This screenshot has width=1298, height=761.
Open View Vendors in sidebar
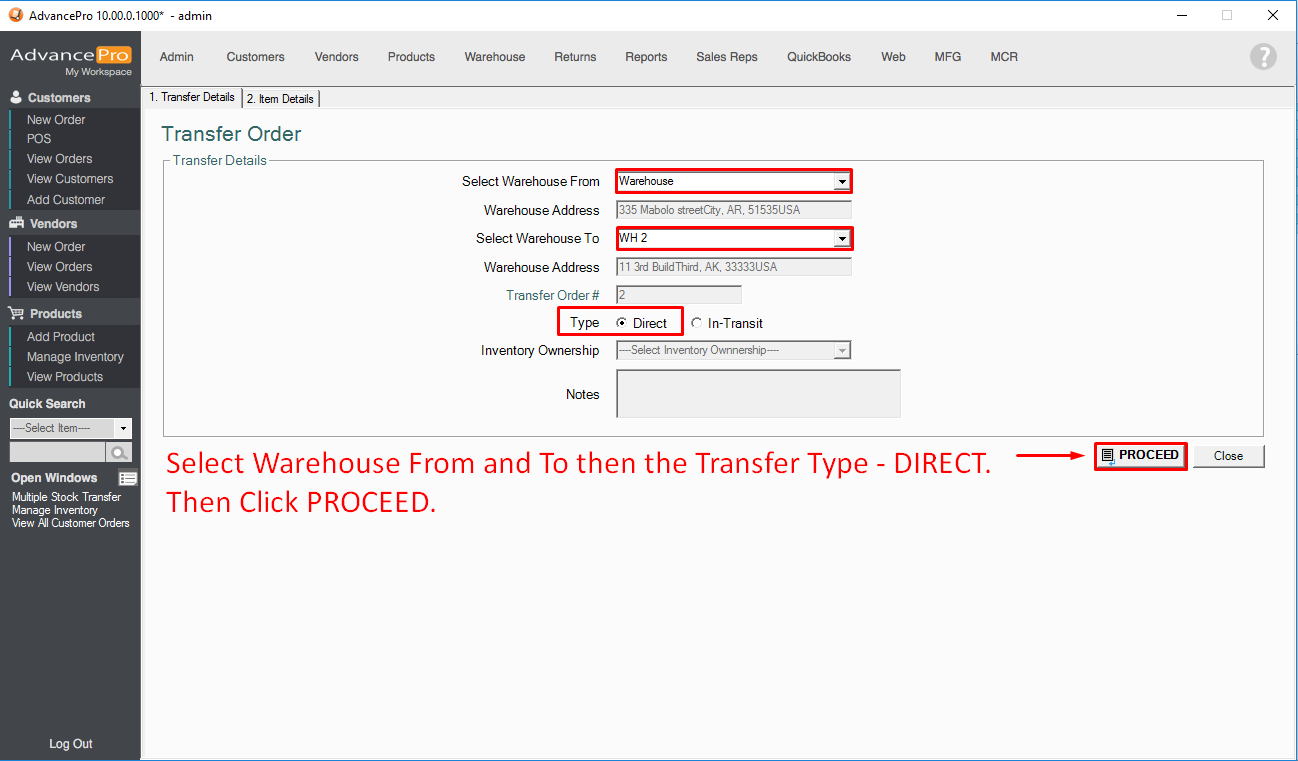coord(63,287)
